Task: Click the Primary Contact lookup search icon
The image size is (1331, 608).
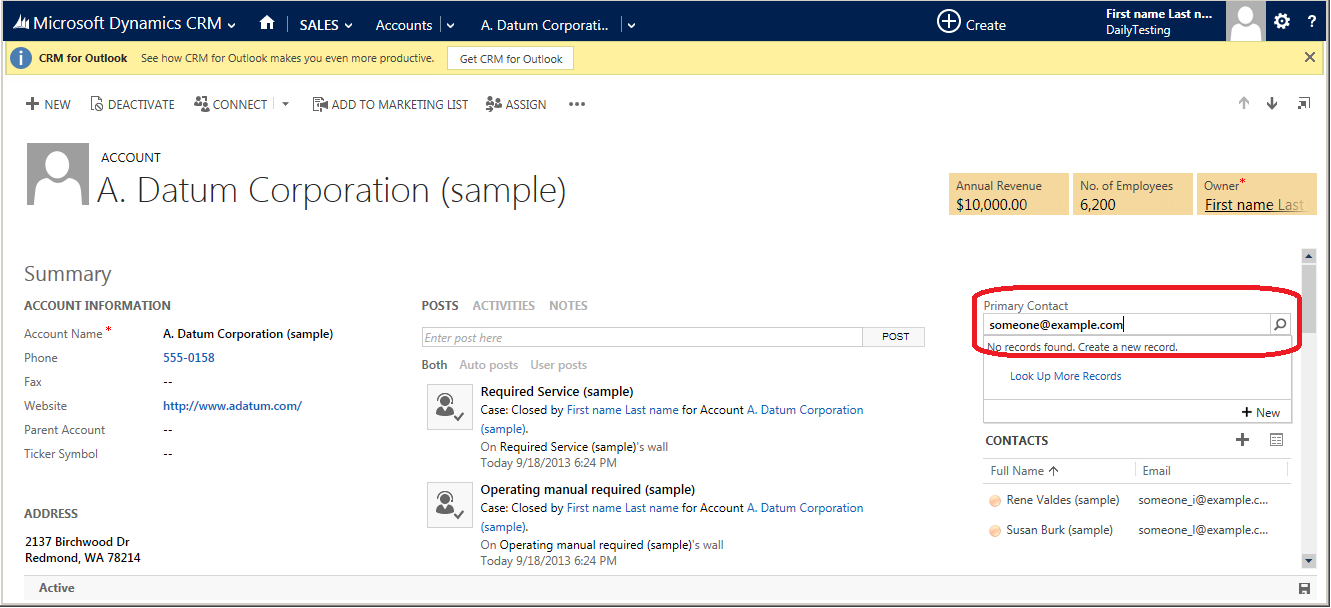Action: (x=1280, y=324)
